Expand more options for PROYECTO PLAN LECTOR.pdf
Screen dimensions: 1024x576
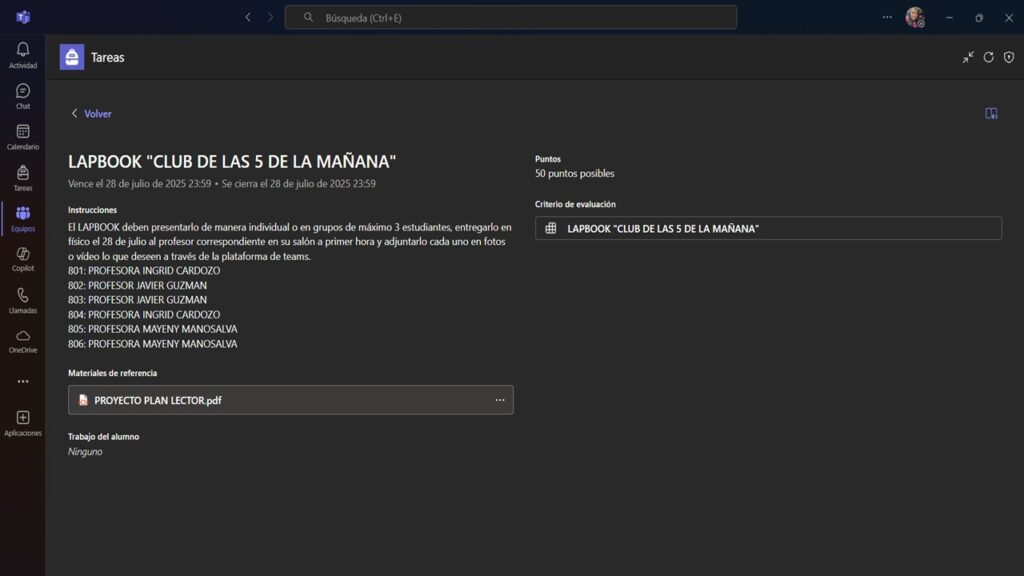(500, 400)
